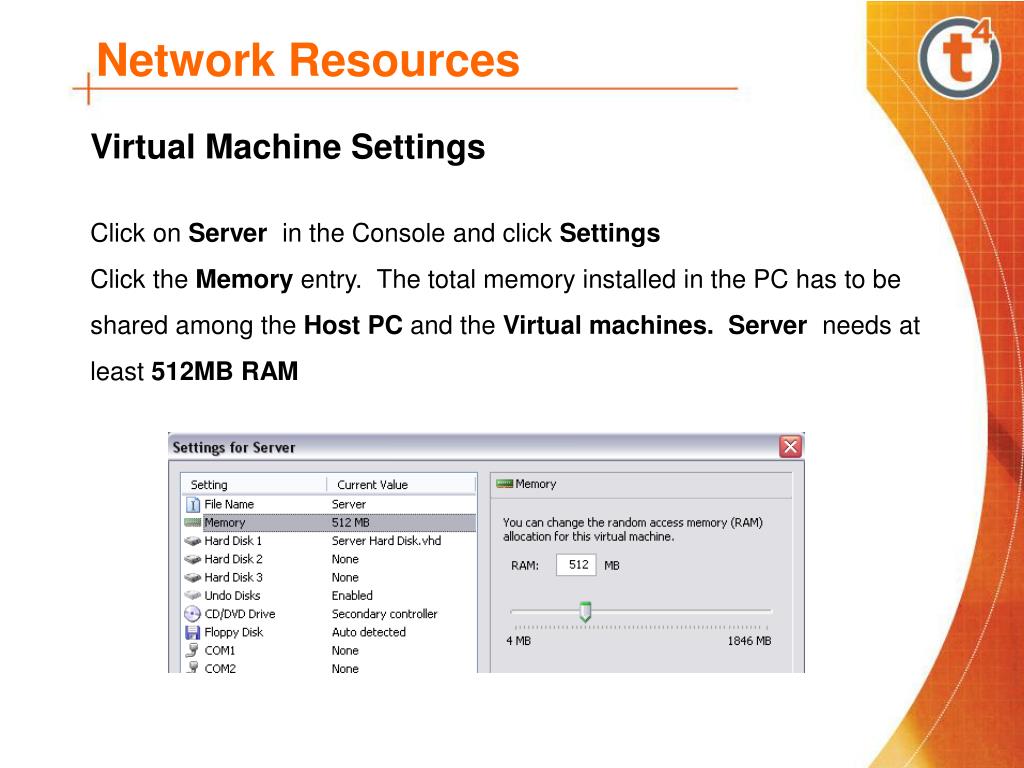Click the RAM value input field
1024x768 pixels.
pos(576,565)
